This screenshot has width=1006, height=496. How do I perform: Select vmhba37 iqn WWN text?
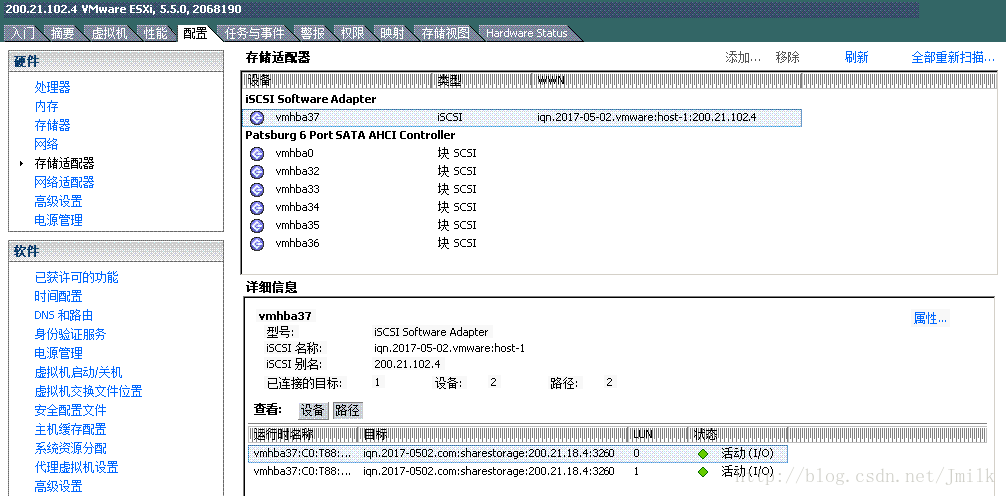647,117
